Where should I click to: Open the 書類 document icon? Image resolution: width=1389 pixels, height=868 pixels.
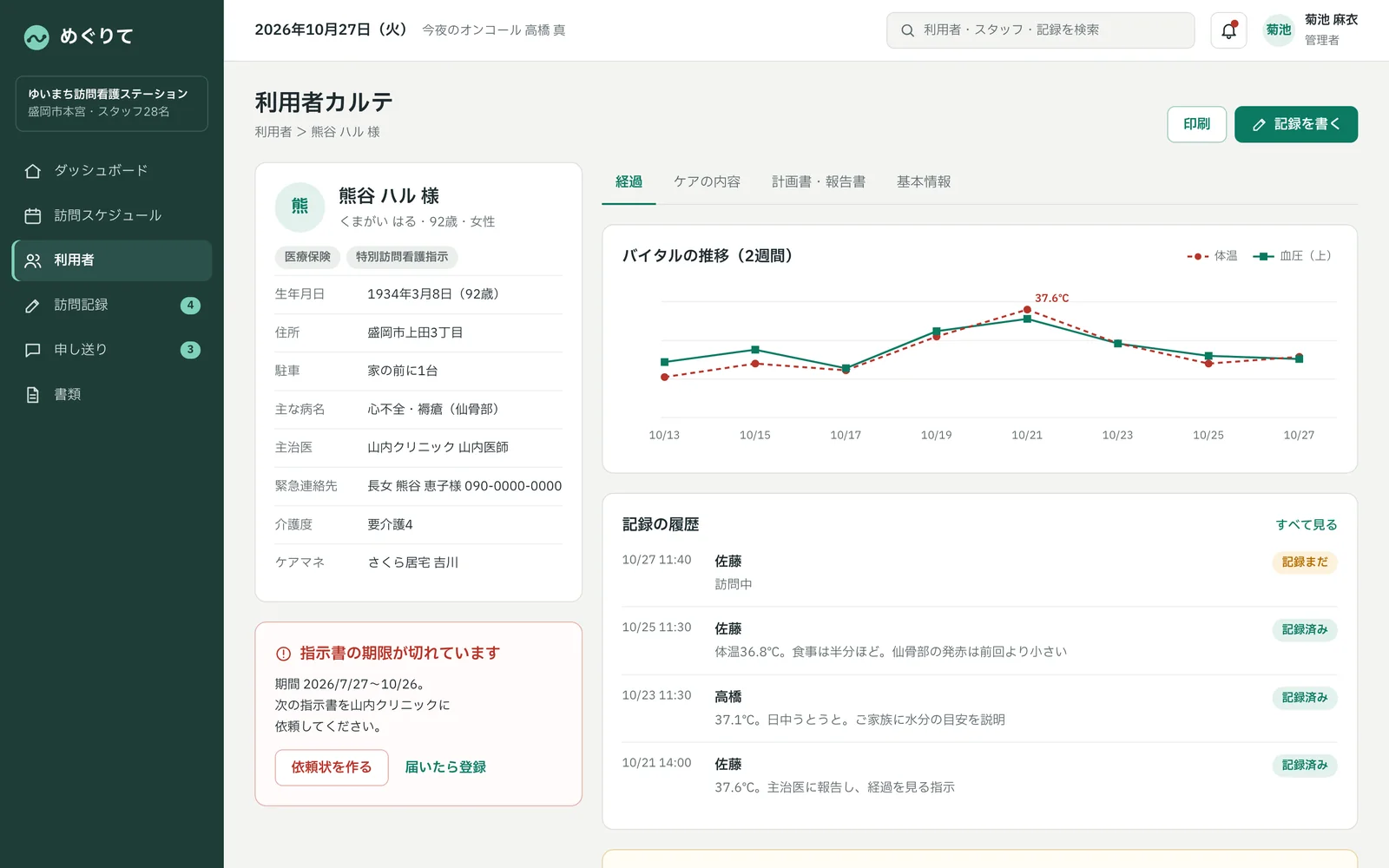click(x=33, y=395)
